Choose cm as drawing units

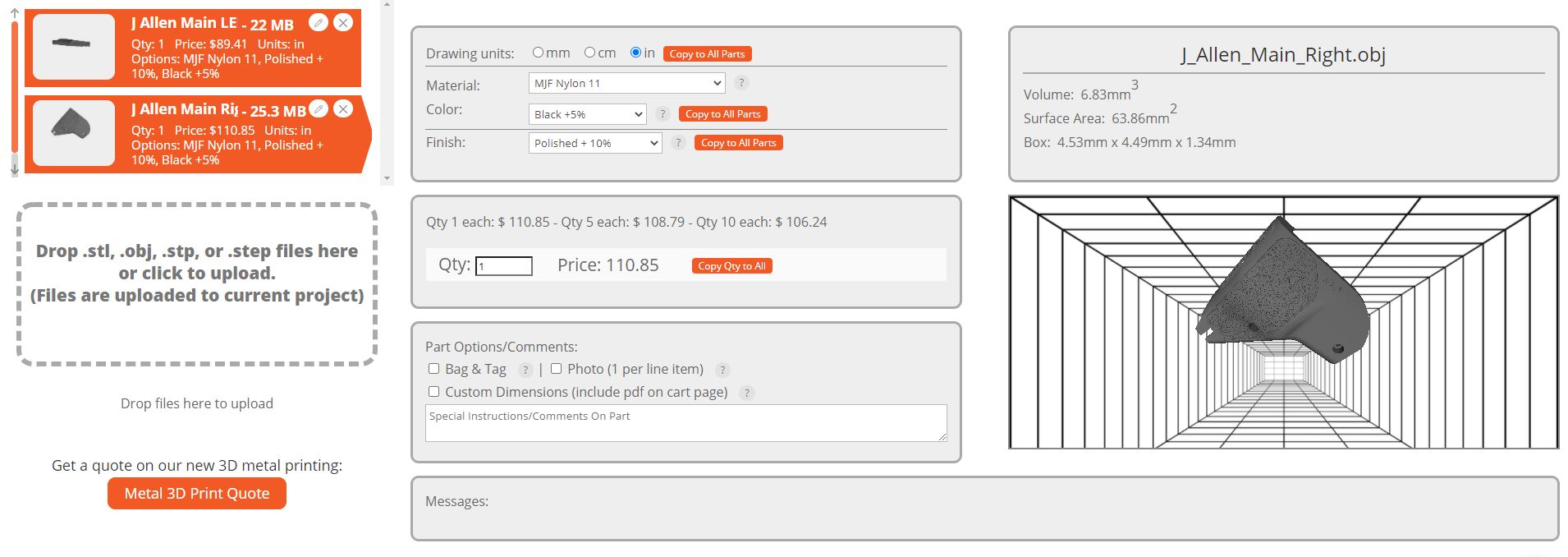pos(589,53)
